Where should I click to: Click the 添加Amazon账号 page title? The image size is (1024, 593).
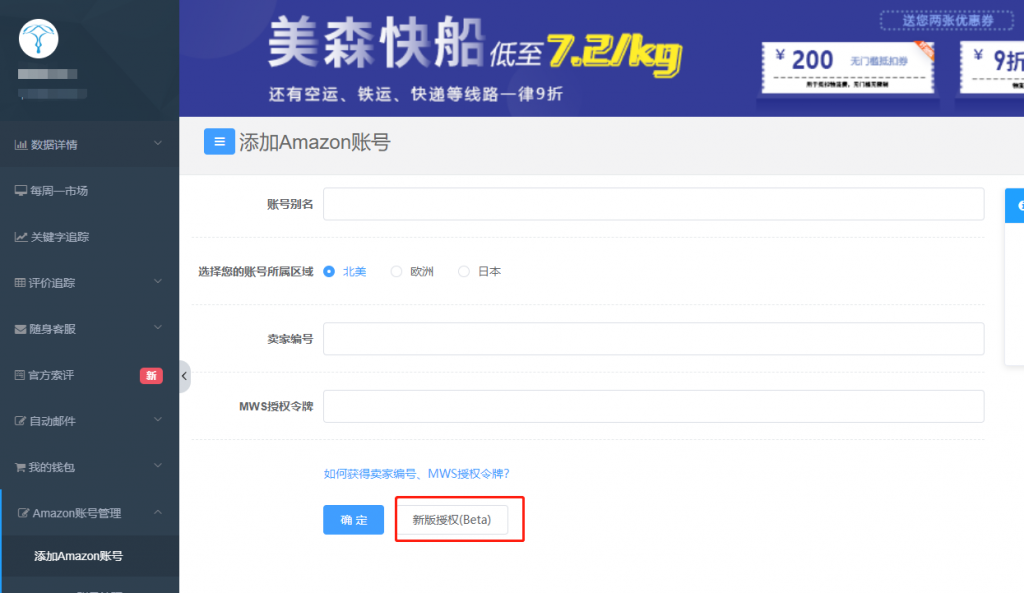pos(315,142)
